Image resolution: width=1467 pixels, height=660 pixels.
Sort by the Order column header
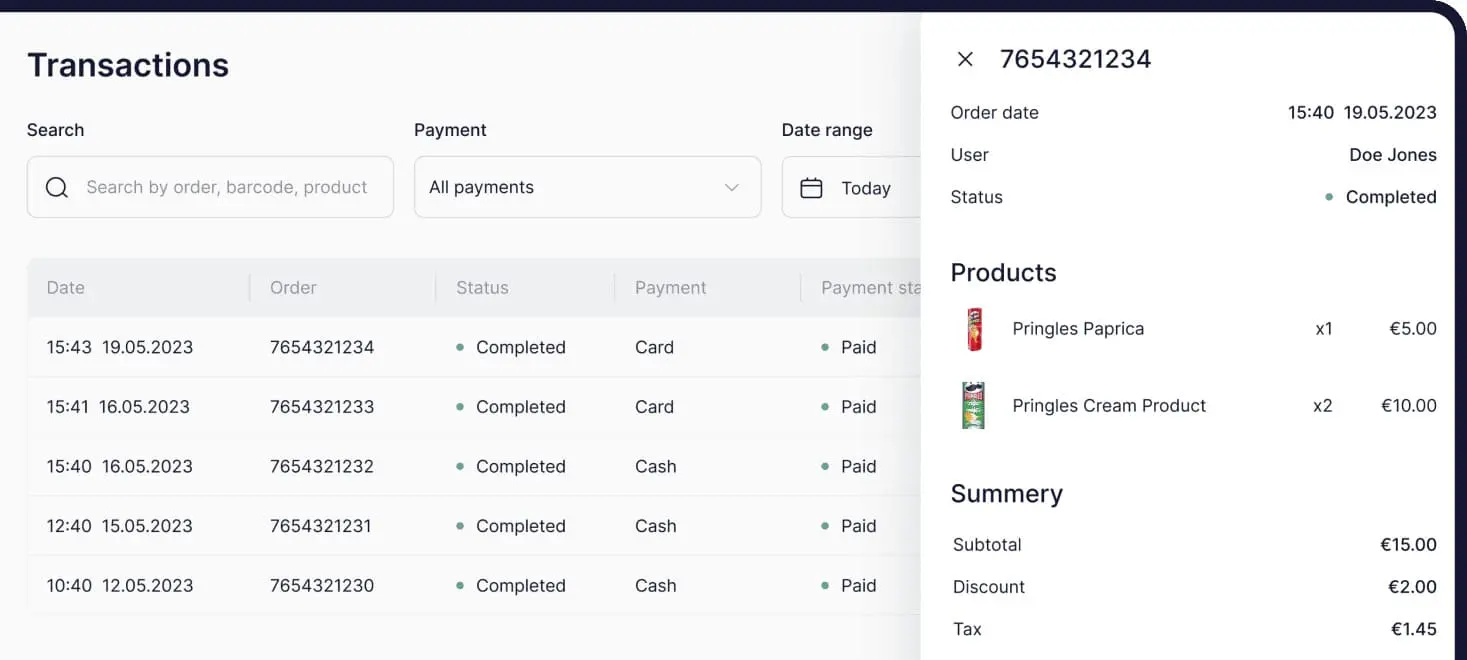point(293,288)
